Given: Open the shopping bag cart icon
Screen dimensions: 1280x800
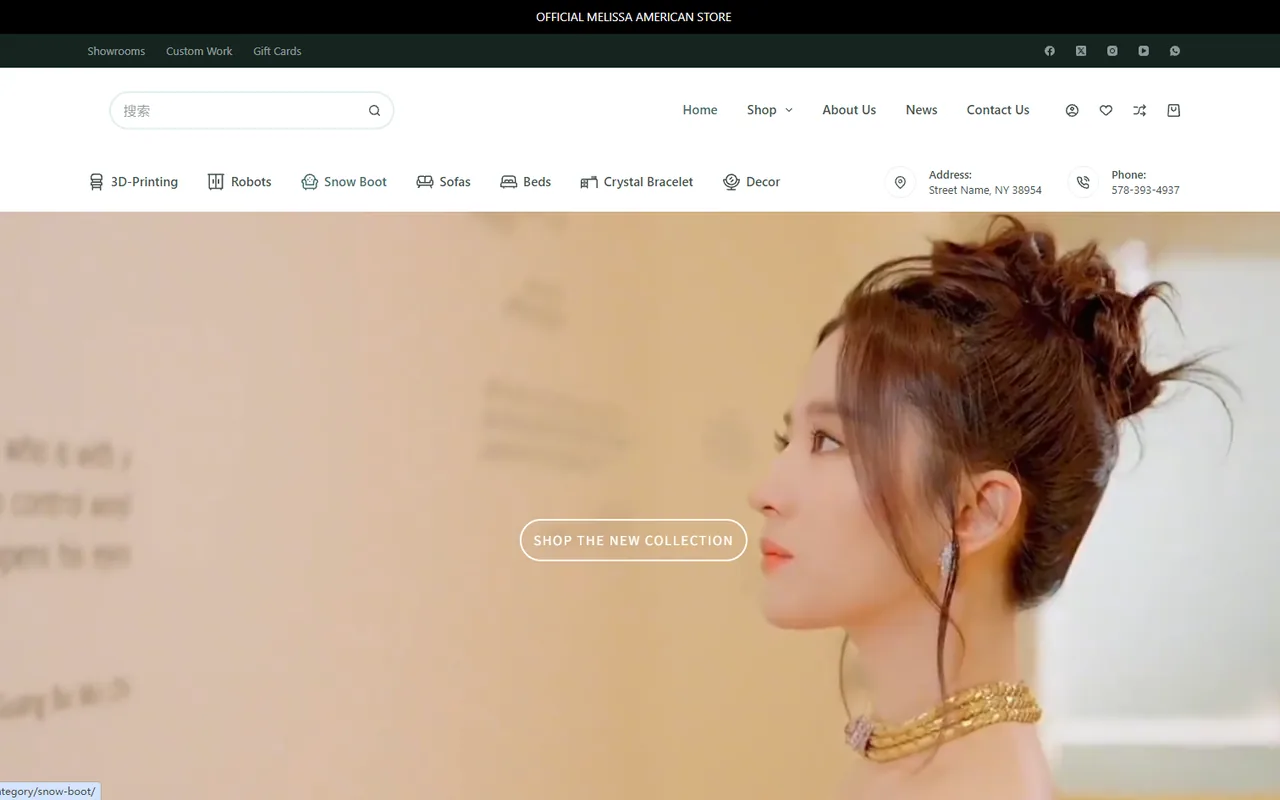Looking at the screenshot, I should pyautogui.click(x=1174, y=110).
